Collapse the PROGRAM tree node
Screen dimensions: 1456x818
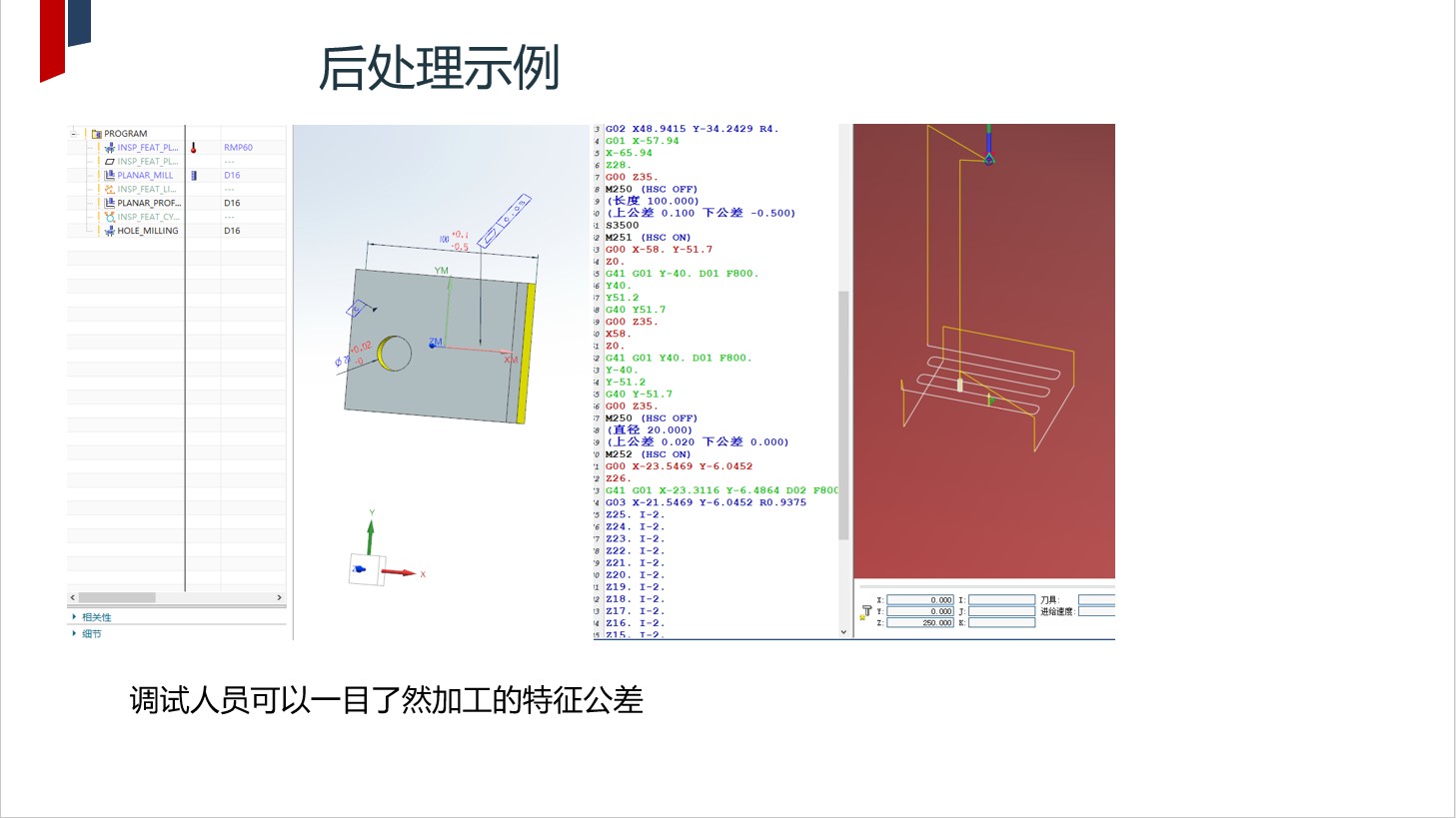pyautogui.click(x=73, y=134)
